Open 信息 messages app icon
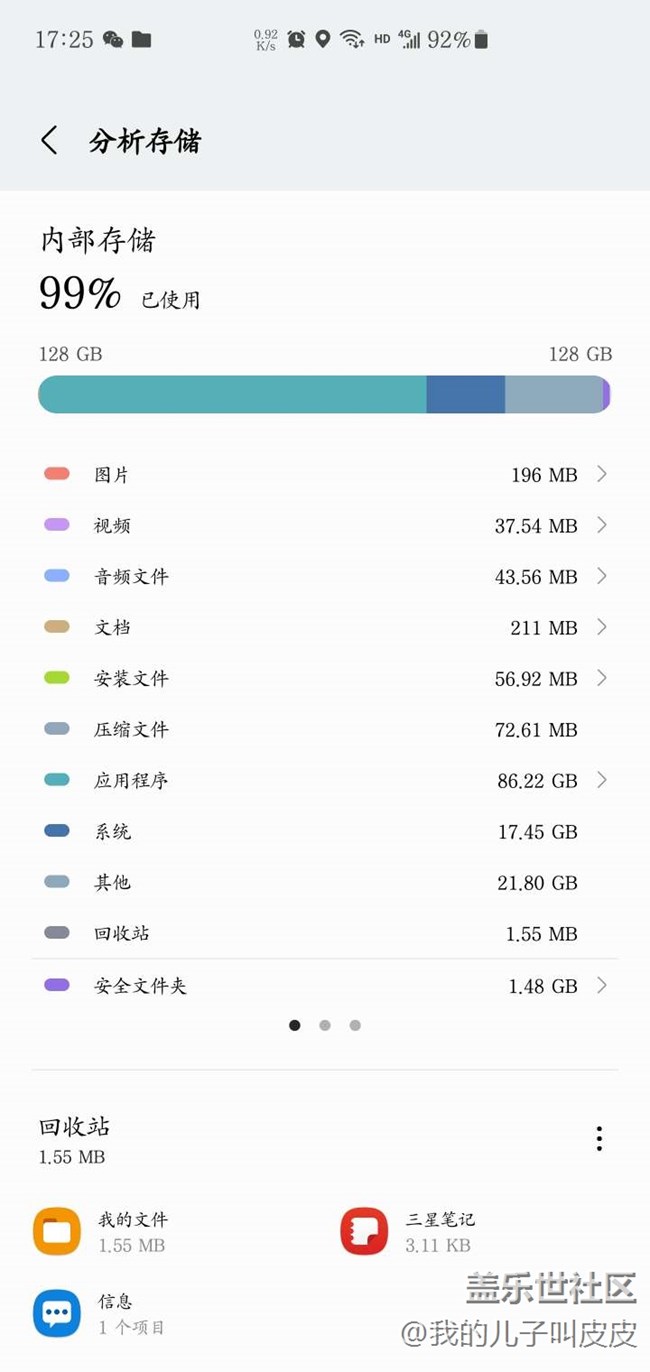The width and height of the screenshot is (650, 1372). (57, 1313)
